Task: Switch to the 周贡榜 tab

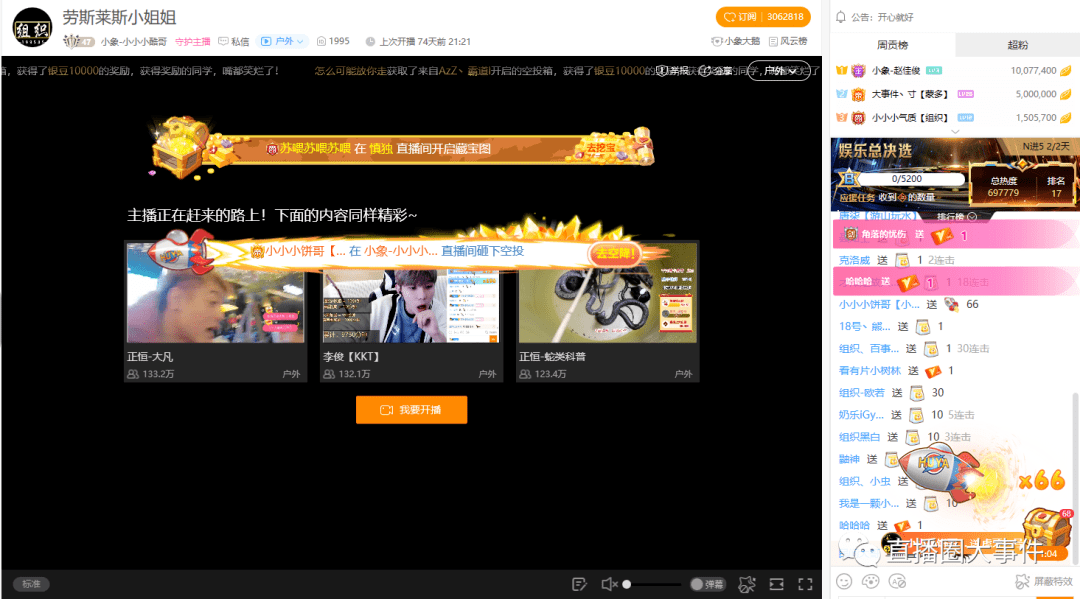Action: pyautogui.click(x=892, y=45)
